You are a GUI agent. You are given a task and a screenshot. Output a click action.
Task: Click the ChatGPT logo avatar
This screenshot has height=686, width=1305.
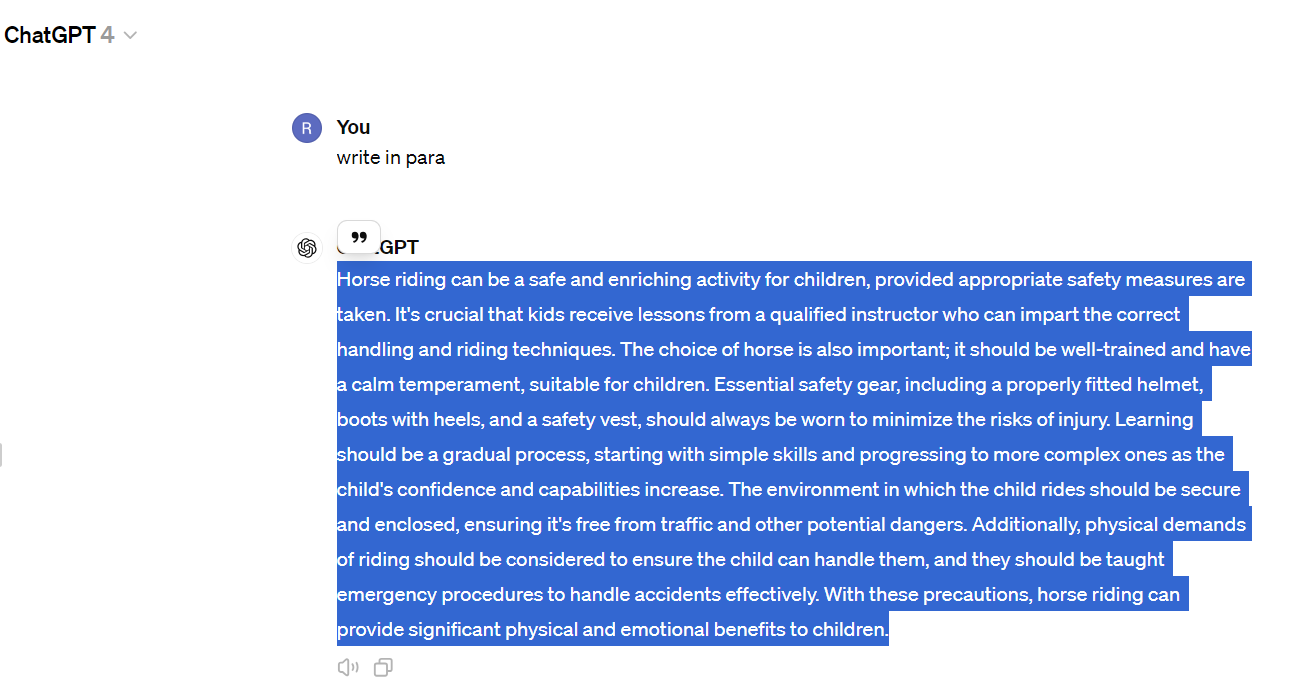point(307,247)
